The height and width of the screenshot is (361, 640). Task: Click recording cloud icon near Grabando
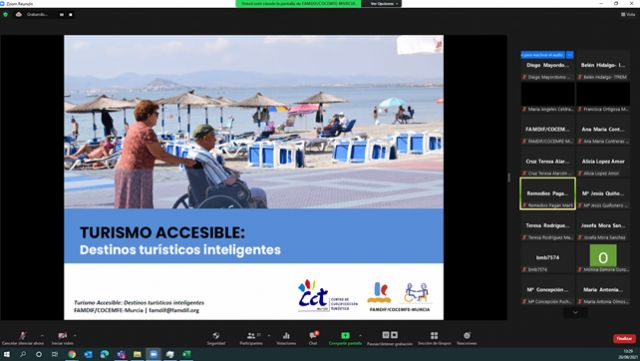[18, 14]
